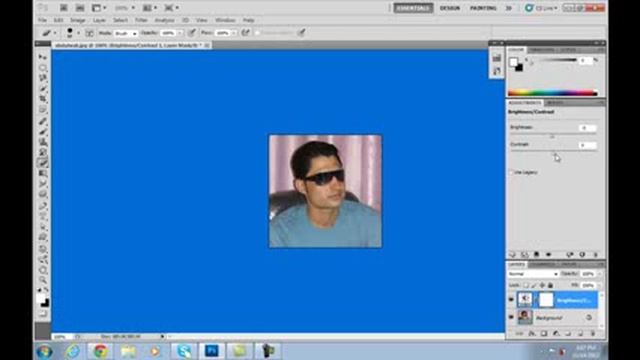Click the History collapsed panel icon
640x360 pixels.
pos(496,58)
